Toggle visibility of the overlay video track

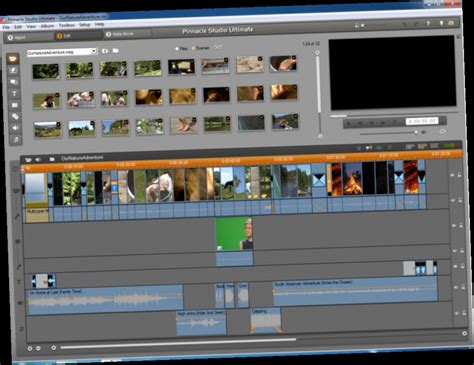454,226
